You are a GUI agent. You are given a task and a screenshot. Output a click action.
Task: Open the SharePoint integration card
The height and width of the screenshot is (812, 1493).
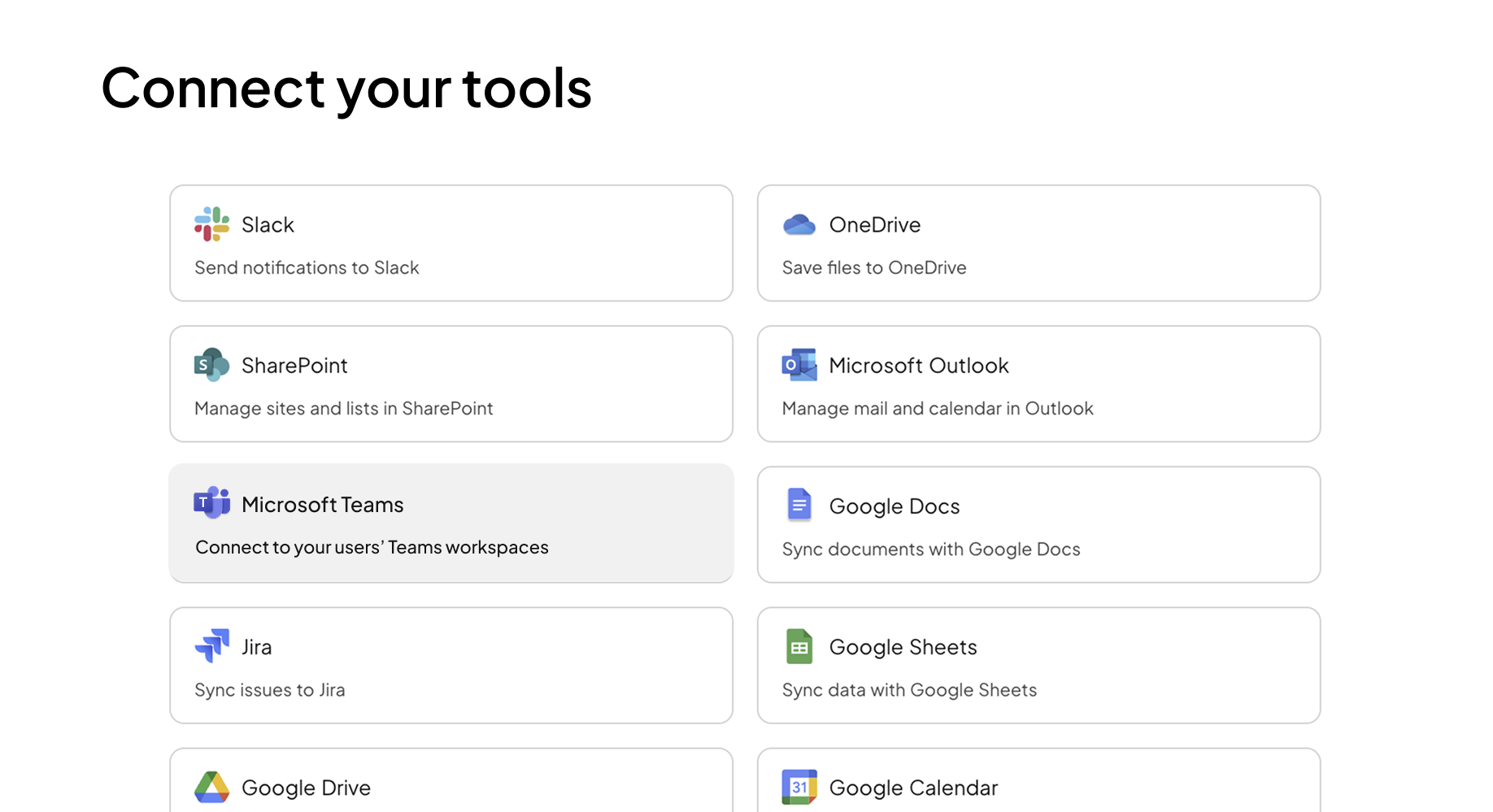click(451, 384)
